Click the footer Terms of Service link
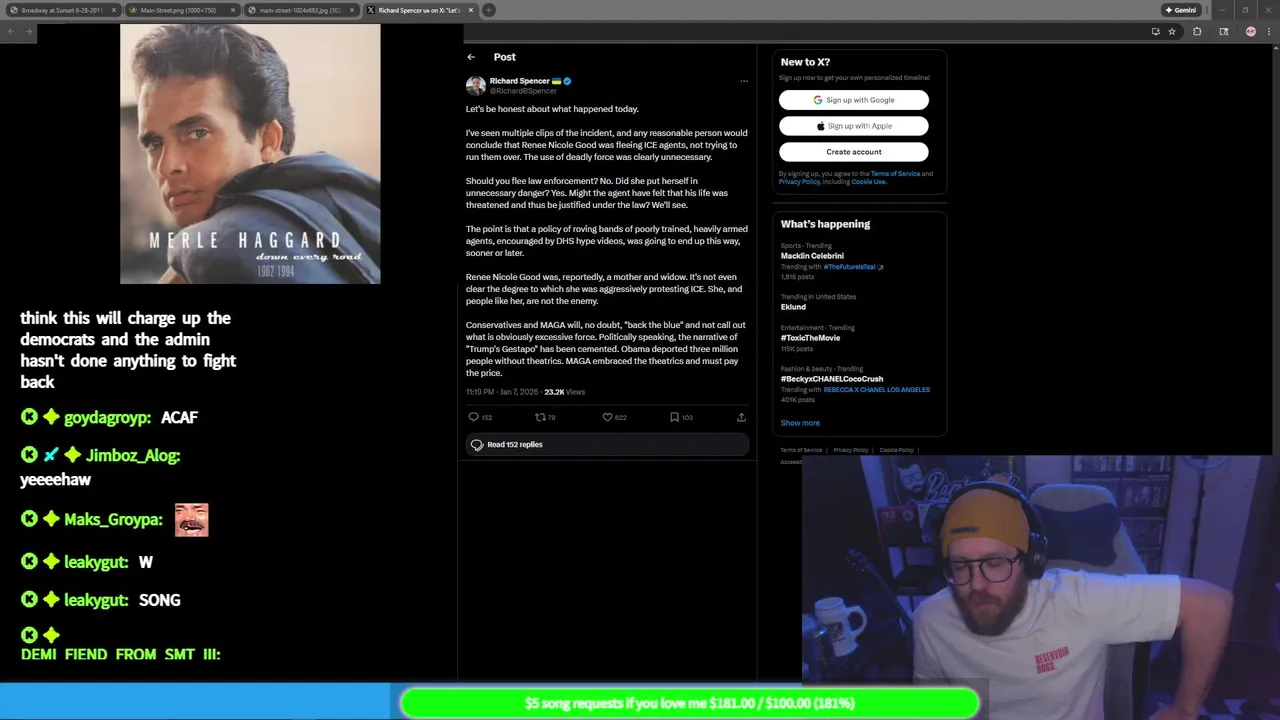Image resolution: width=1280 pixels, height=720 pixels. point(801,450)
